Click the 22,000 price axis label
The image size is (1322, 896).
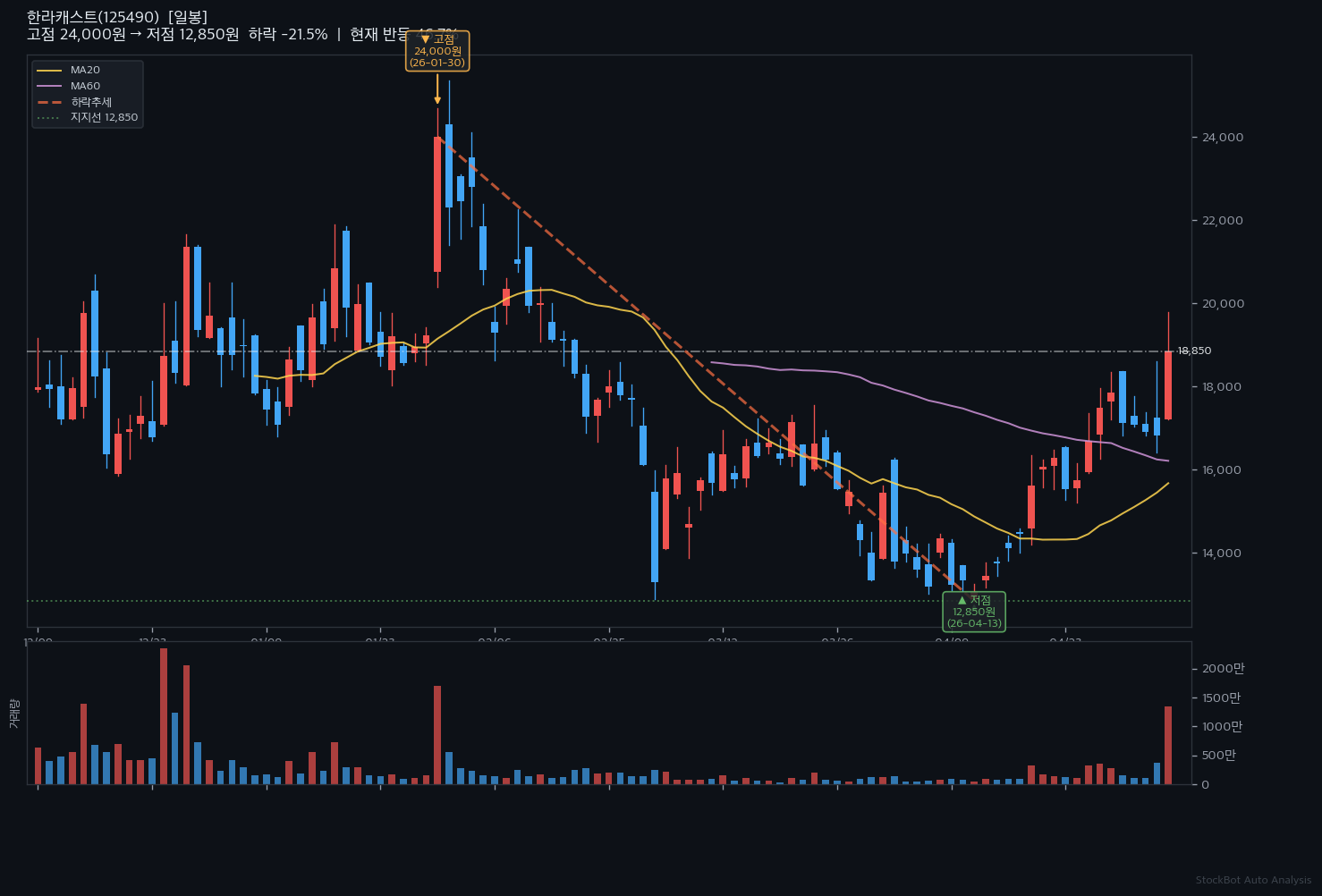[x=1221, y=221]
